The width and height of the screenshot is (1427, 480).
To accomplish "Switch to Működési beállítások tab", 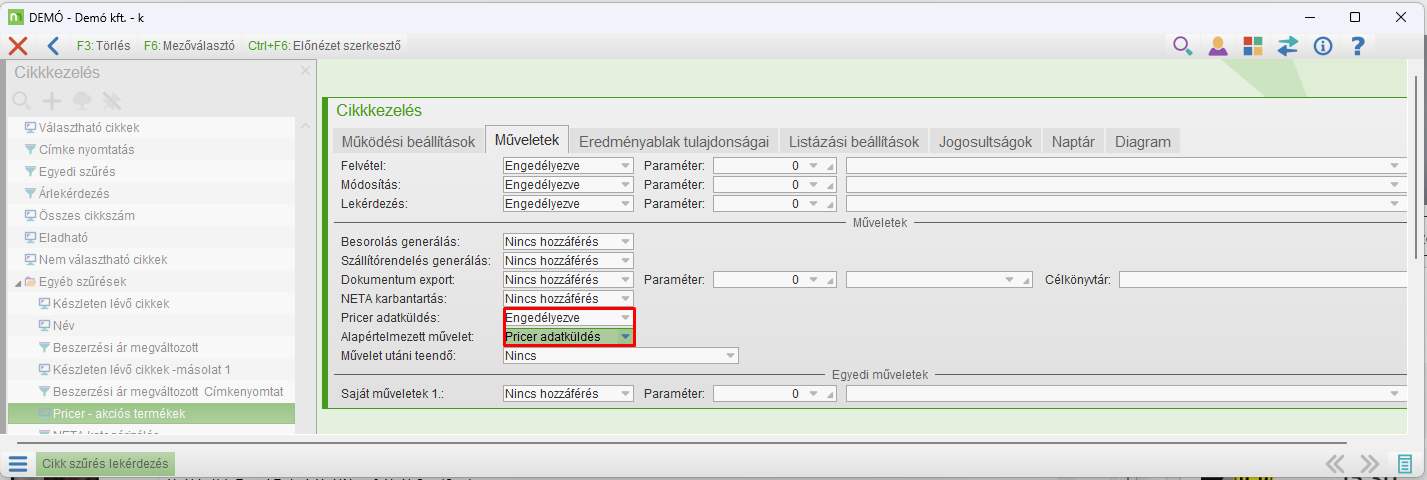I will point(408,142).
